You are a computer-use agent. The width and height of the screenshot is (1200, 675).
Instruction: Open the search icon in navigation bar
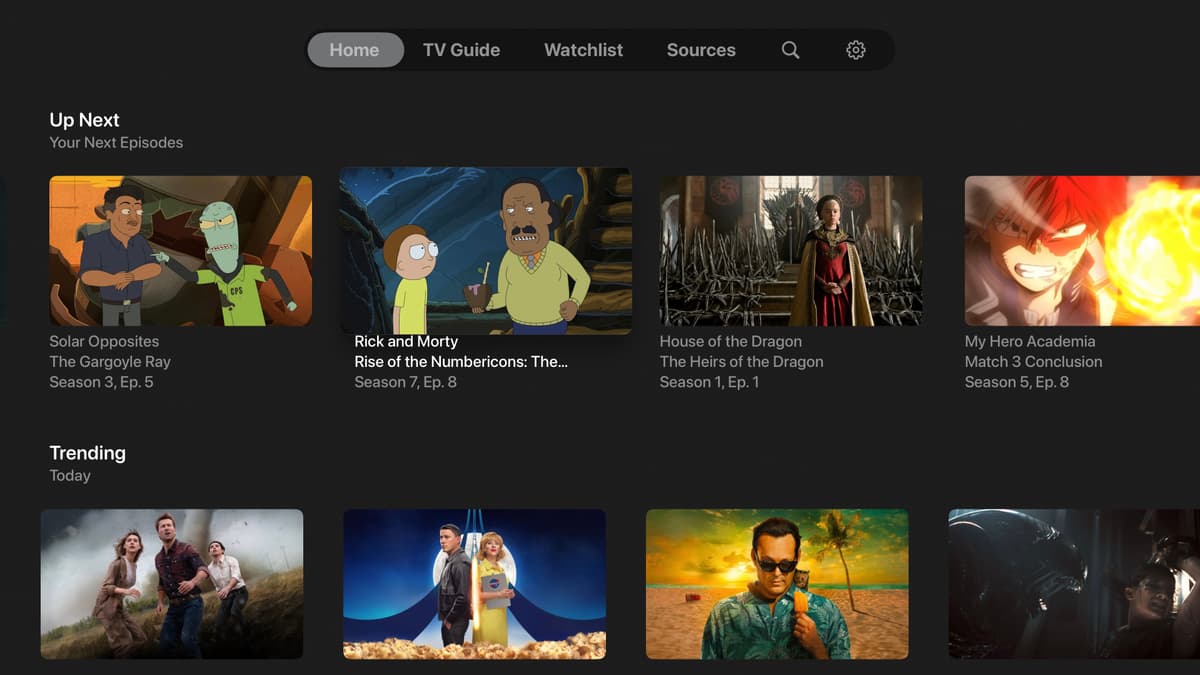coord(790,50)
